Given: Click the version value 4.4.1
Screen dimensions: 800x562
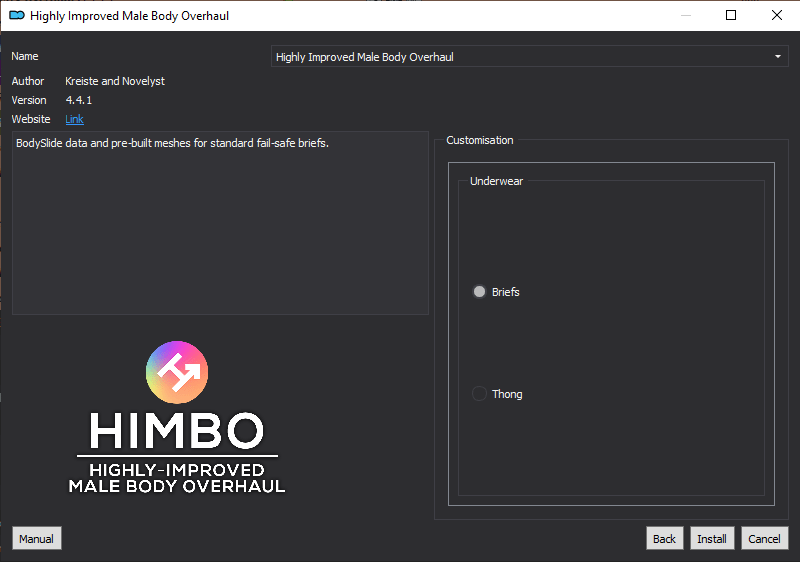Looking at the screenshot, I should coord(79,100).
